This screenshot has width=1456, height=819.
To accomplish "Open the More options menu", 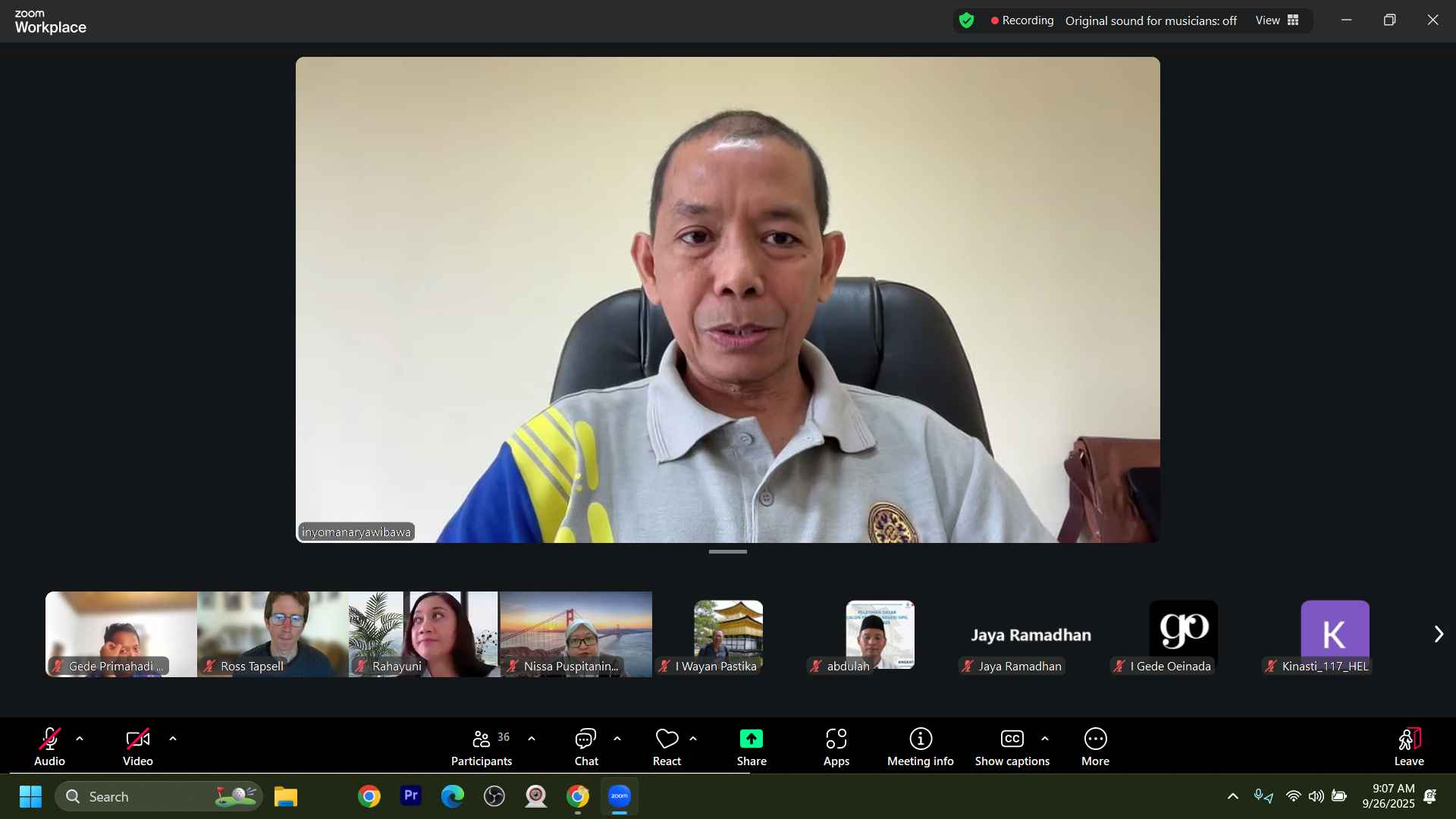I will tap(1095, 747).
